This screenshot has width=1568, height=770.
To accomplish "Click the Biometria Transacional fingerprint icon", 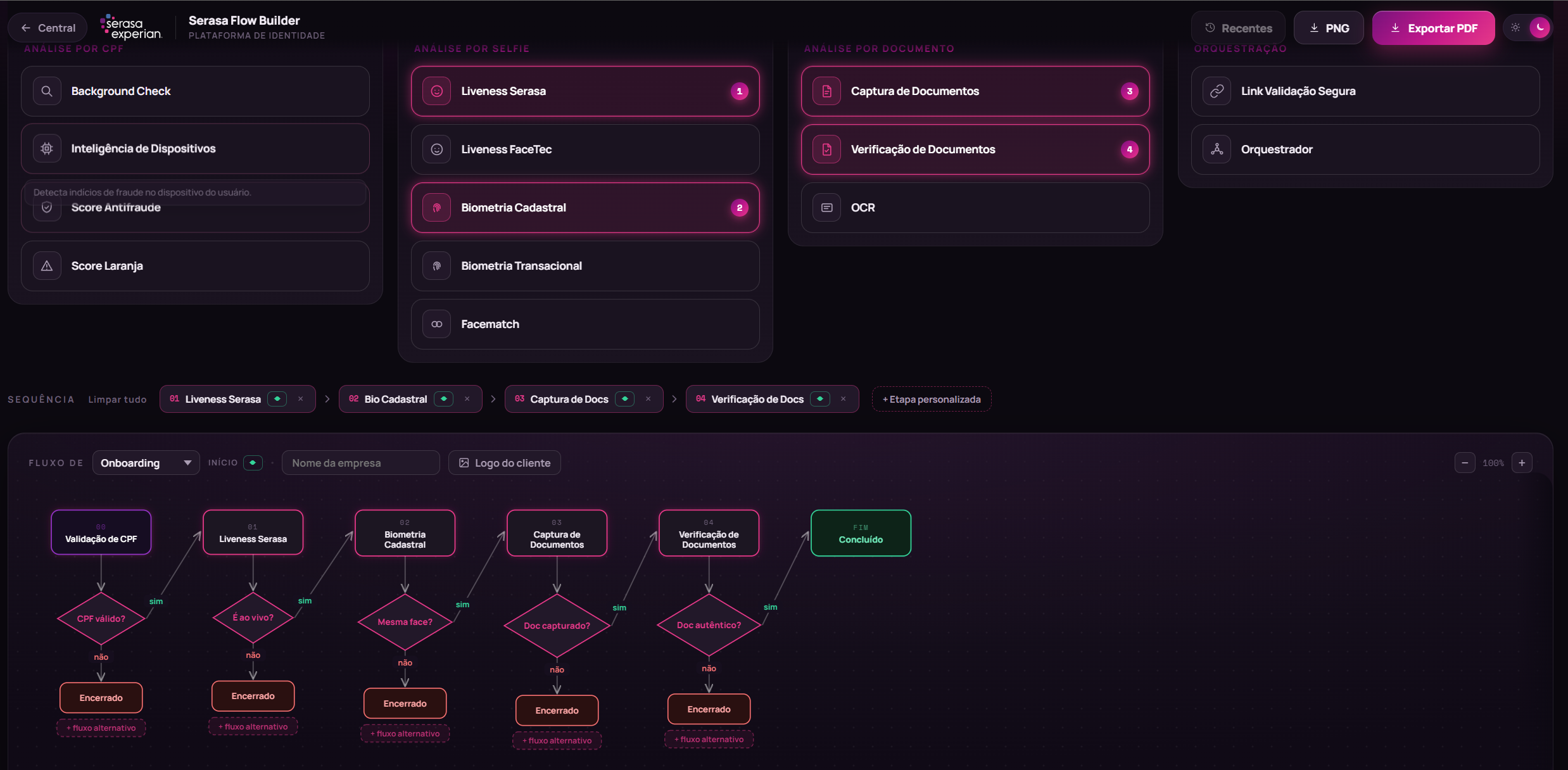I will coord(437,266).
